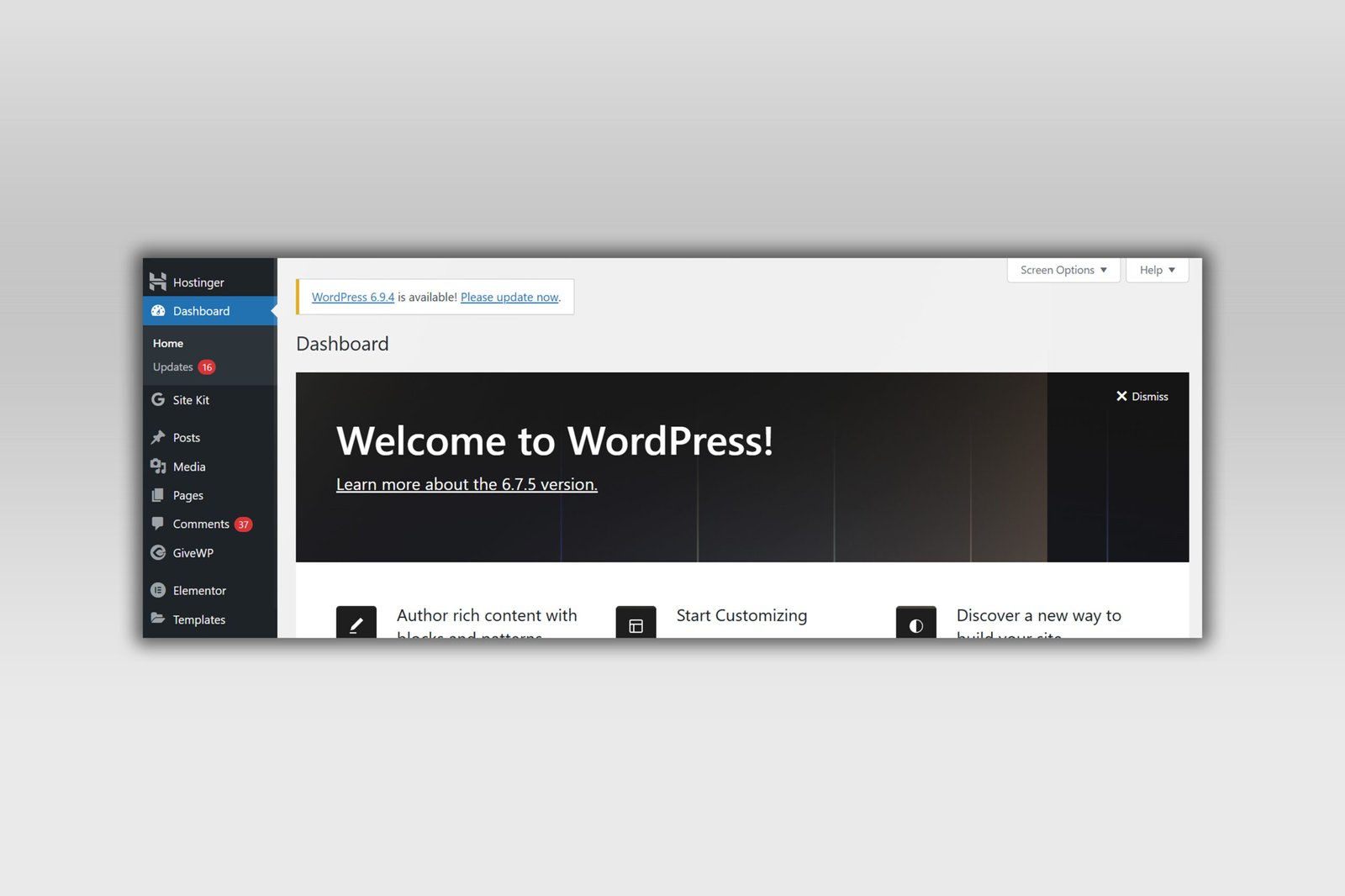Click the Elementor icon
This screenshot has height=896, width=1345.
pyautogui.click(x=158, y=590)
